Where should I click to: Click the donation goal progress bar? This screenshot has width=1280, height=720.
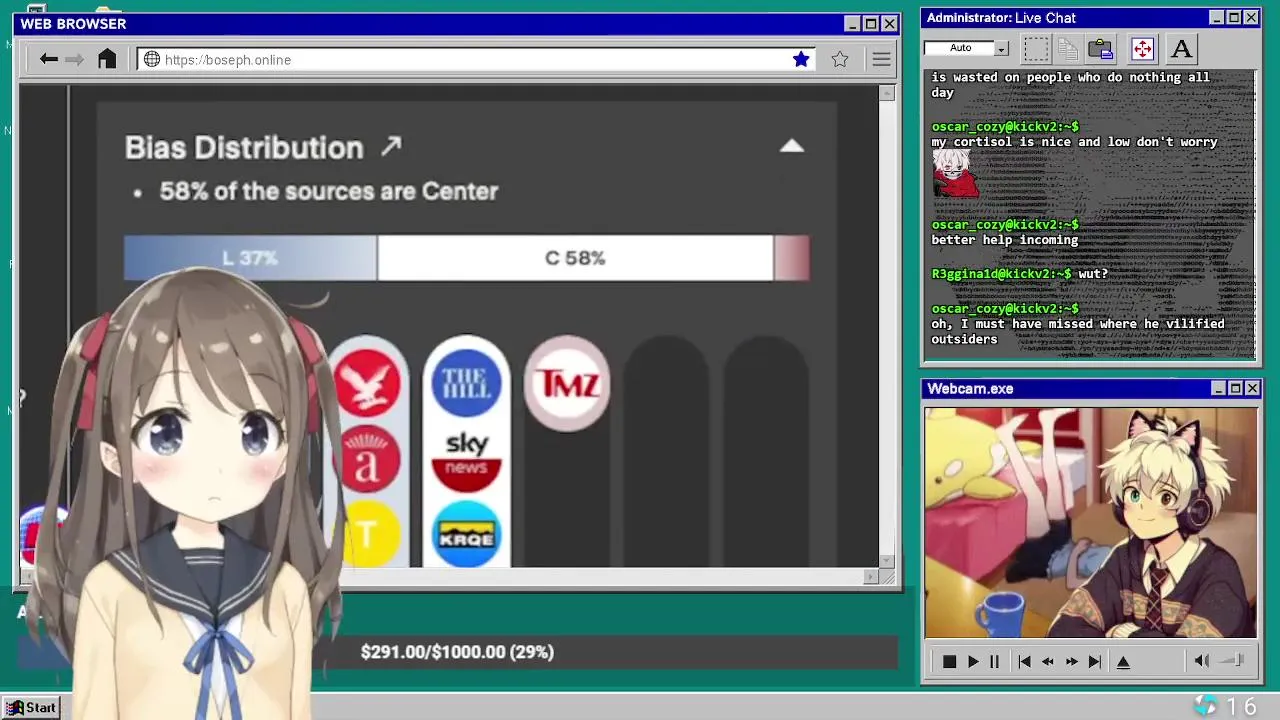[x=457, y=652]
